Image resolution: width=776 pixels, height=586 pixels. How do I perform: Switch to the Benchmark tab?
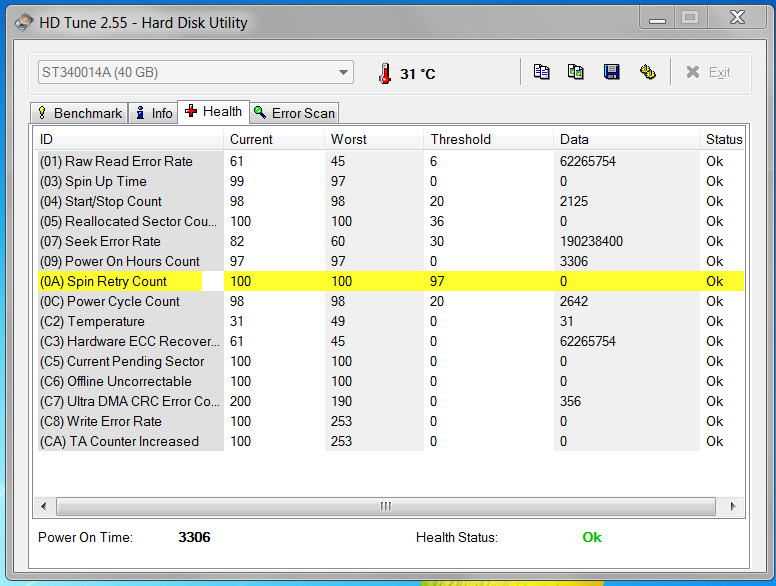click(80, 113)
